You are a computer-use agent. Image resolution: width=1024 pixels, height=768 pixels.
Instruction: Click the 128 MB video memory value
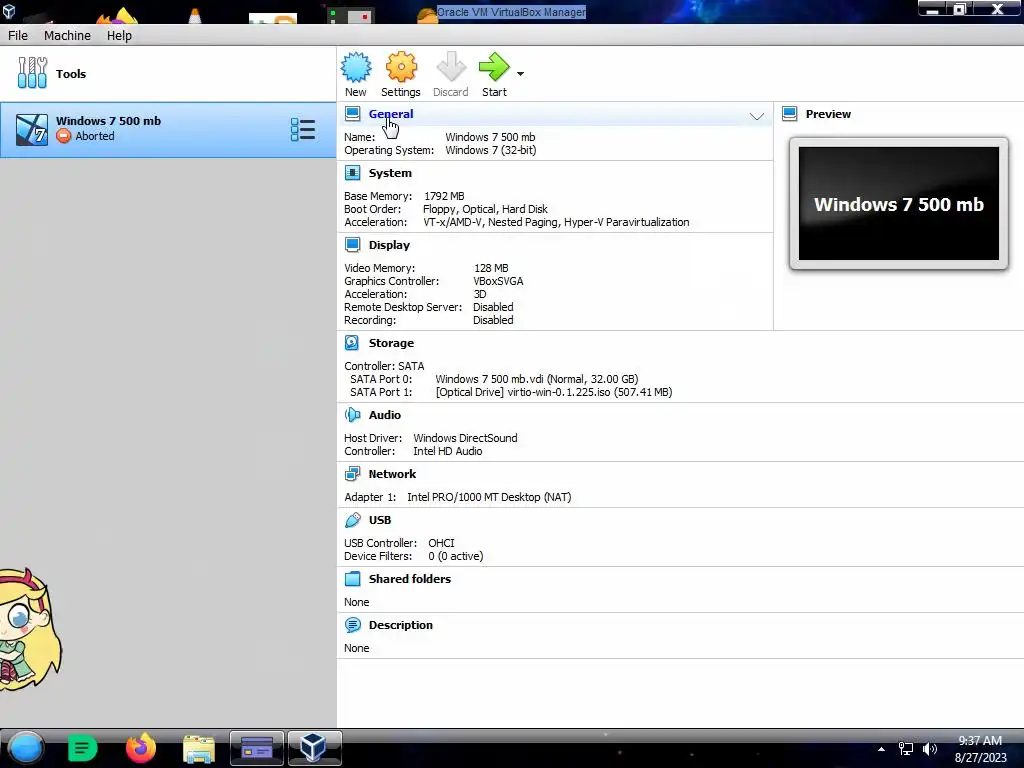point(490,268)
